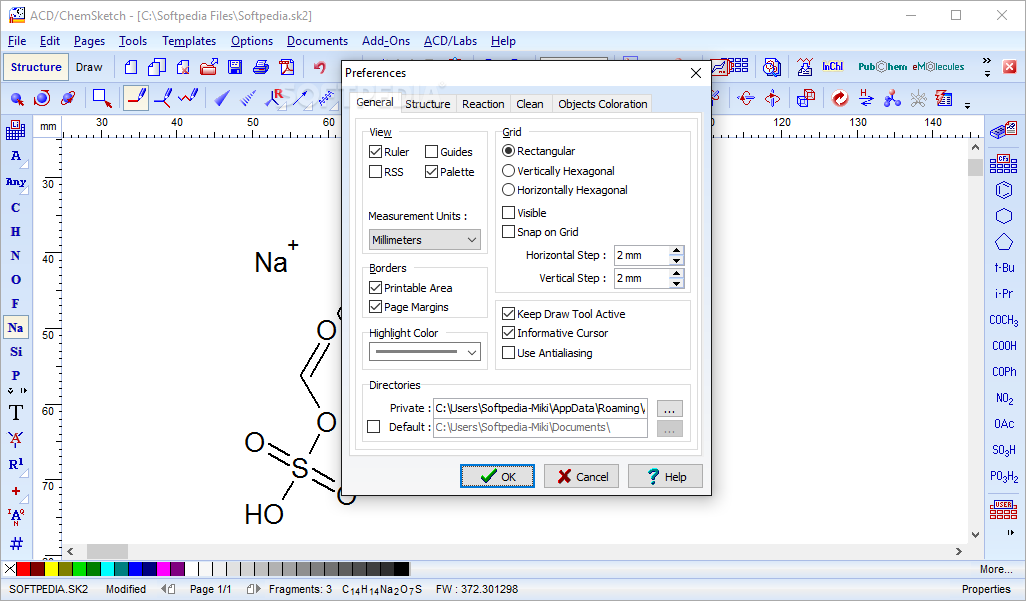
Task: Pick the yellow color swatch
Action: point(52,569)
